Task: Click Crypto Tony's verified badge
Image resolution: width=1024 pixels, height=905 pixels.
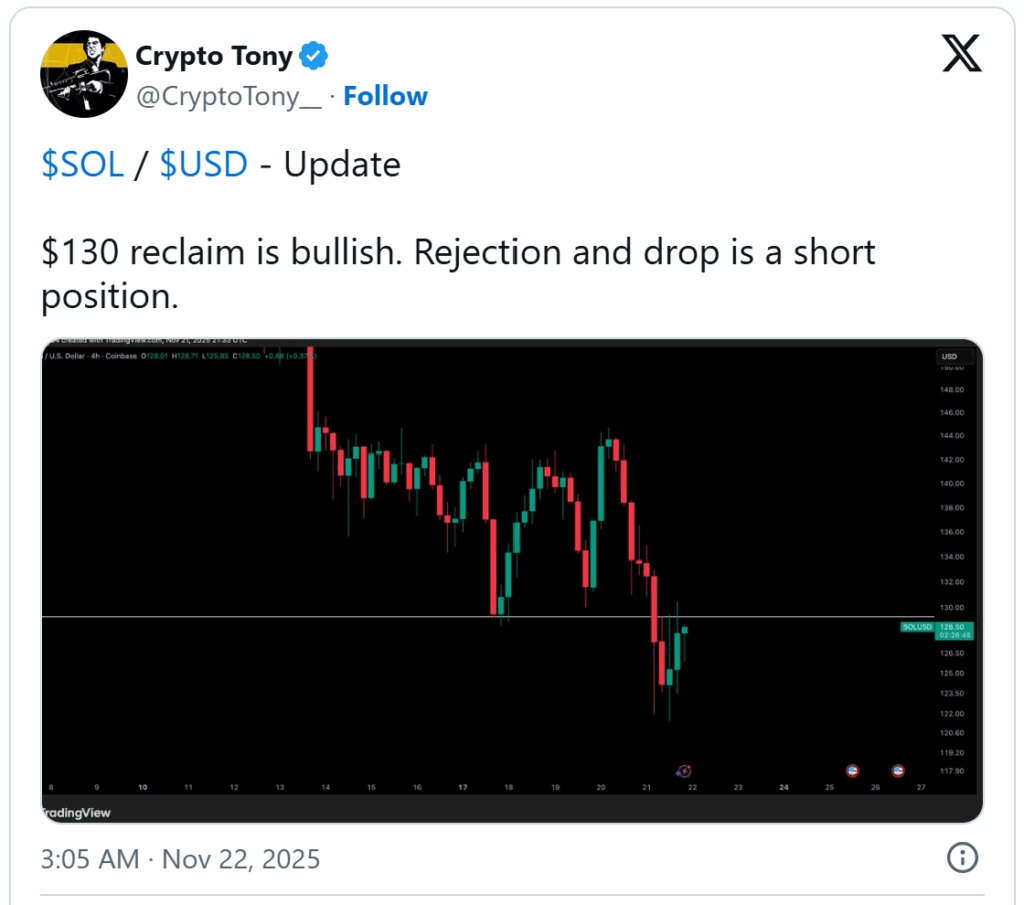Action: (x=313, y=56)
